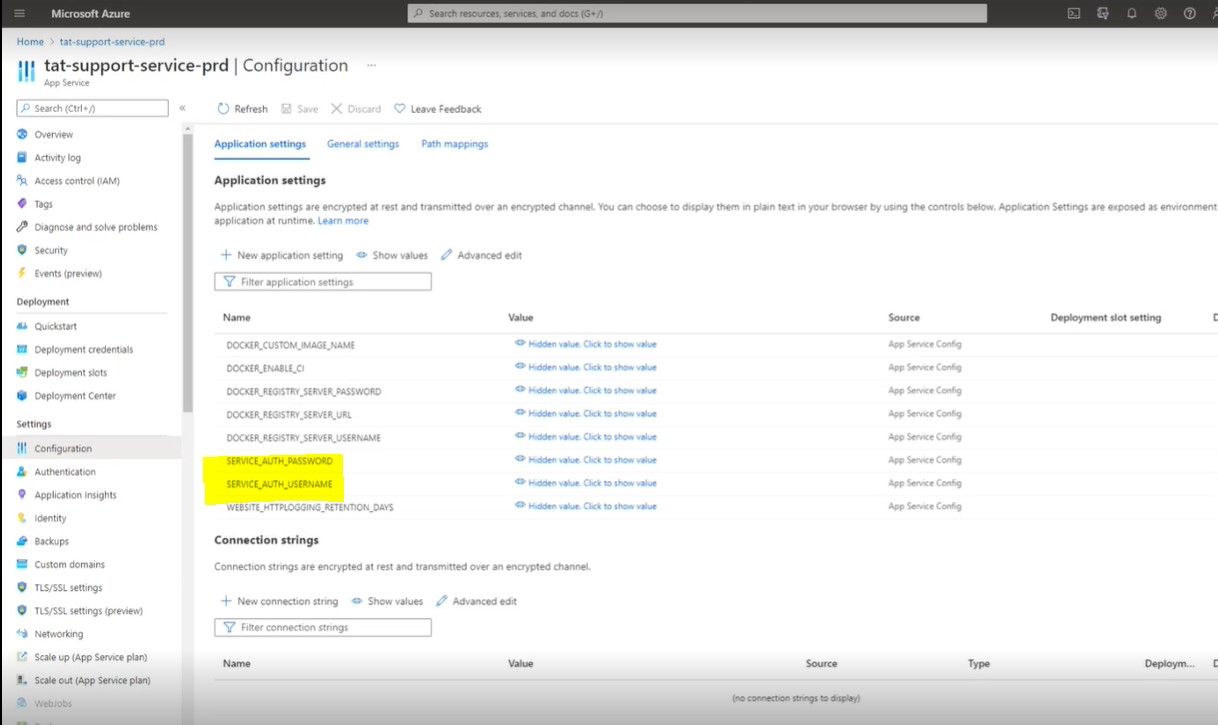Reveal hidden value of SERVICE_AUTH_PASSWORD

[x=586, y=460]
